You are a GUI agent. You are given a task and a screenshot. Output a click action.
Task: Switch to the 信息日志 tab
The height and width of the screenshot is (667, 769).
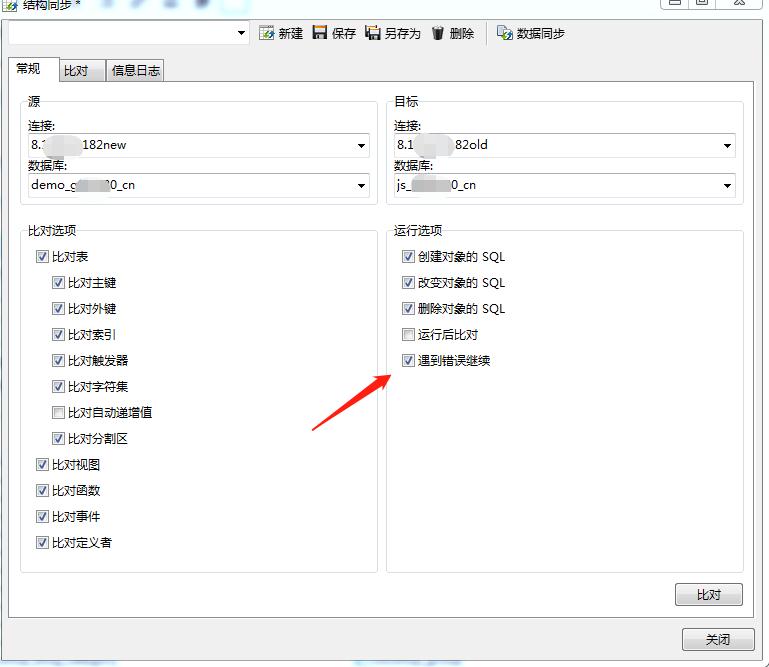(136, 71)
